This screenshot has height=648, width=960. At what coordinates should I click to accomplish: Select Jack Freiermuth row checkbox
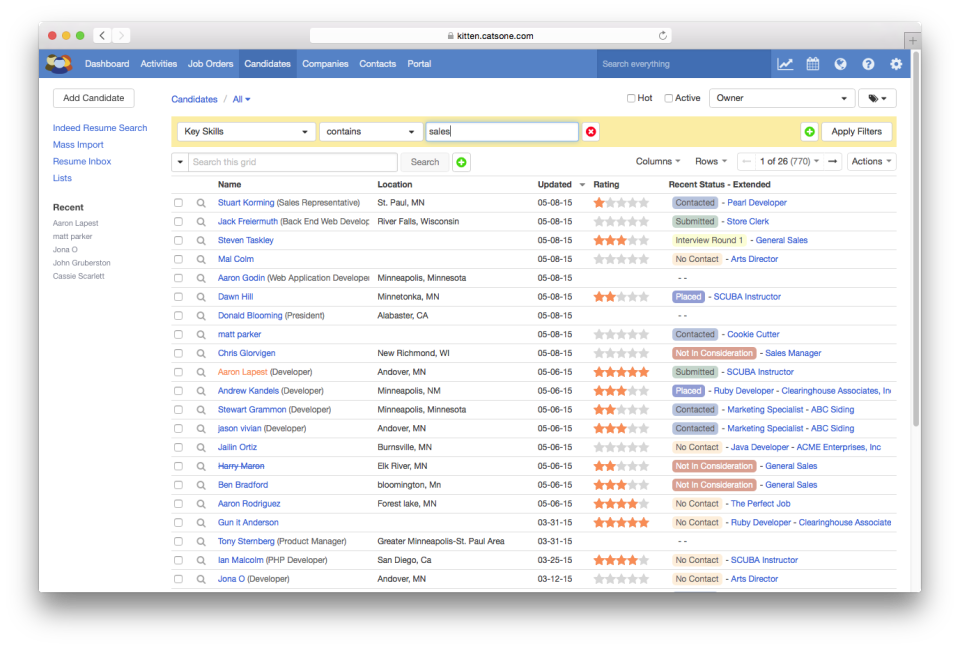[x=178, y=222]
